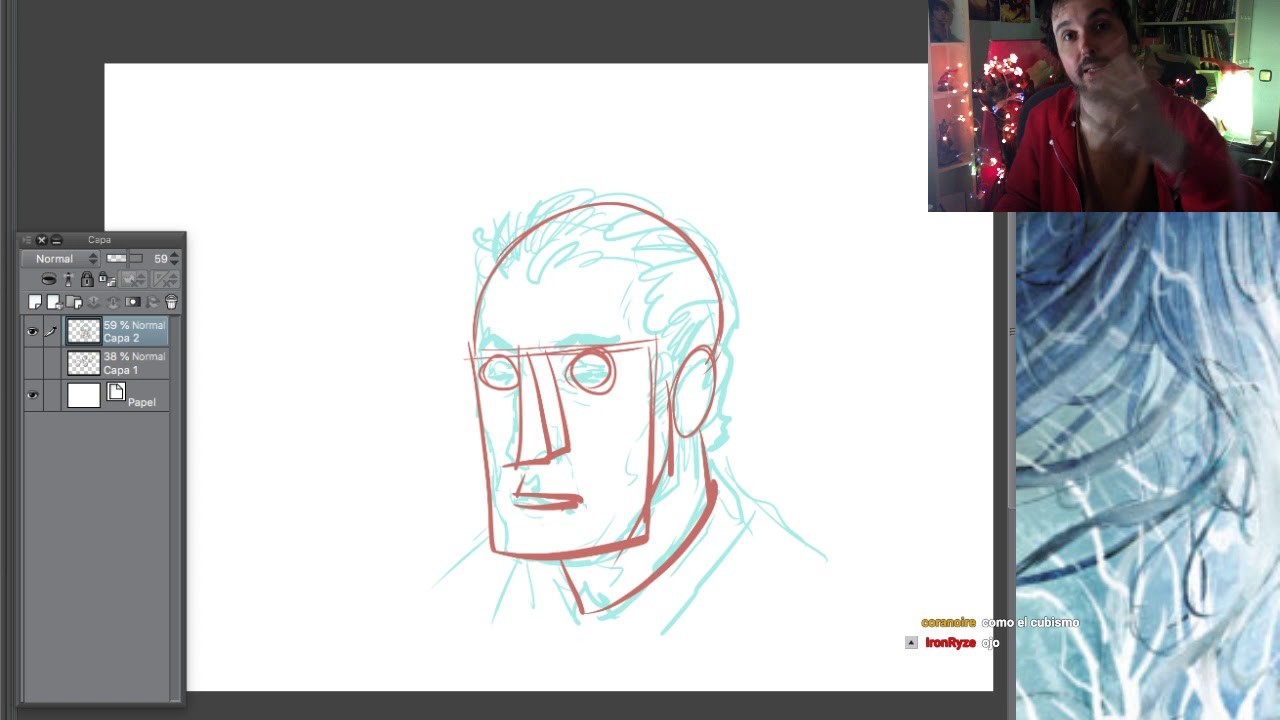This screenshot has height=720, width=1280.
Task: Hide the Papel layer
Action: click(x=32, y=396)
